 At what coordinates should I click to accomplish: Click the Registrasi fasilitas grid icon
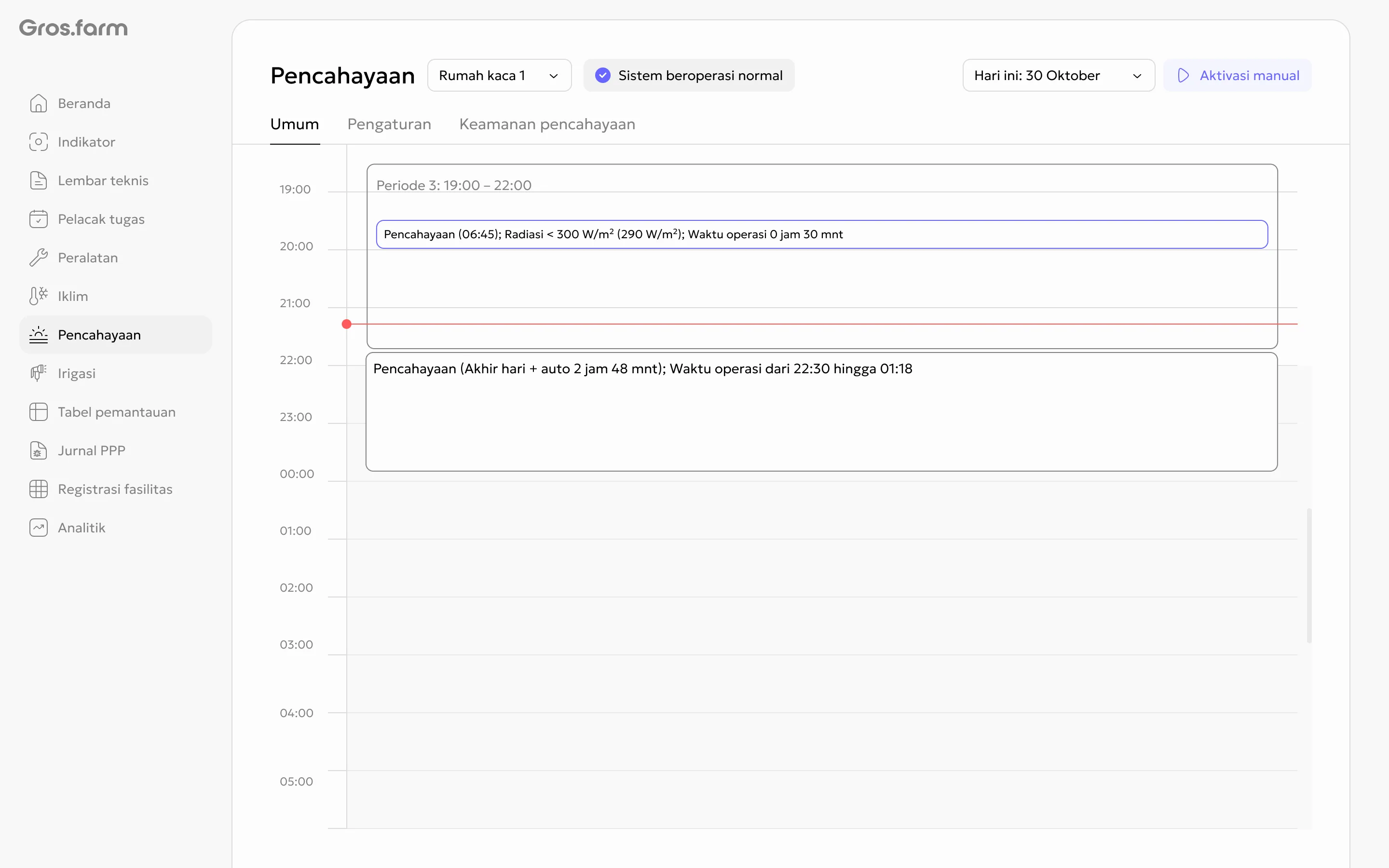coord(39,488)
